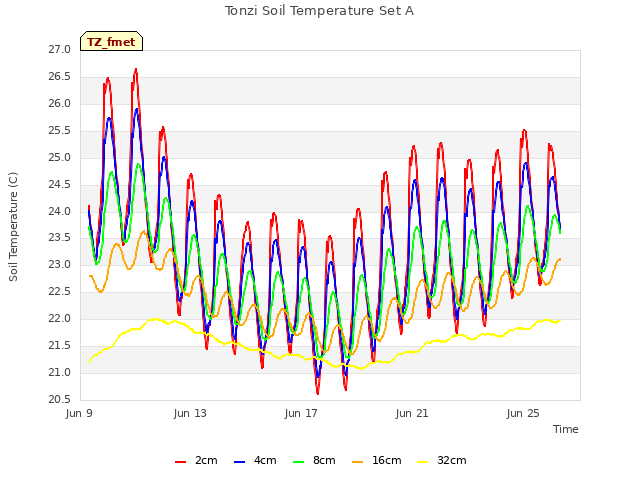Click the 25.5 y-axis tick label

tap(60, 131)
